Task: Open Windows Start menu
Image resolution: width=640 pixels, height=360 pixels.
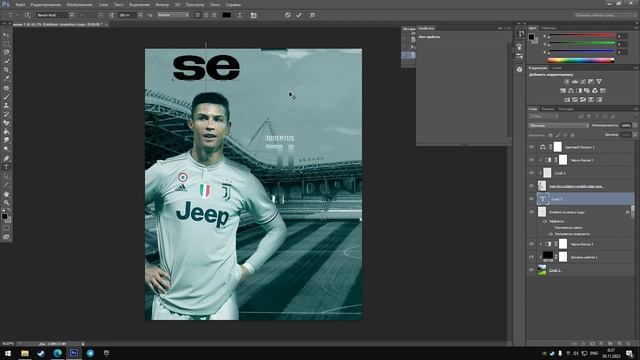Action: click(8, 353)
